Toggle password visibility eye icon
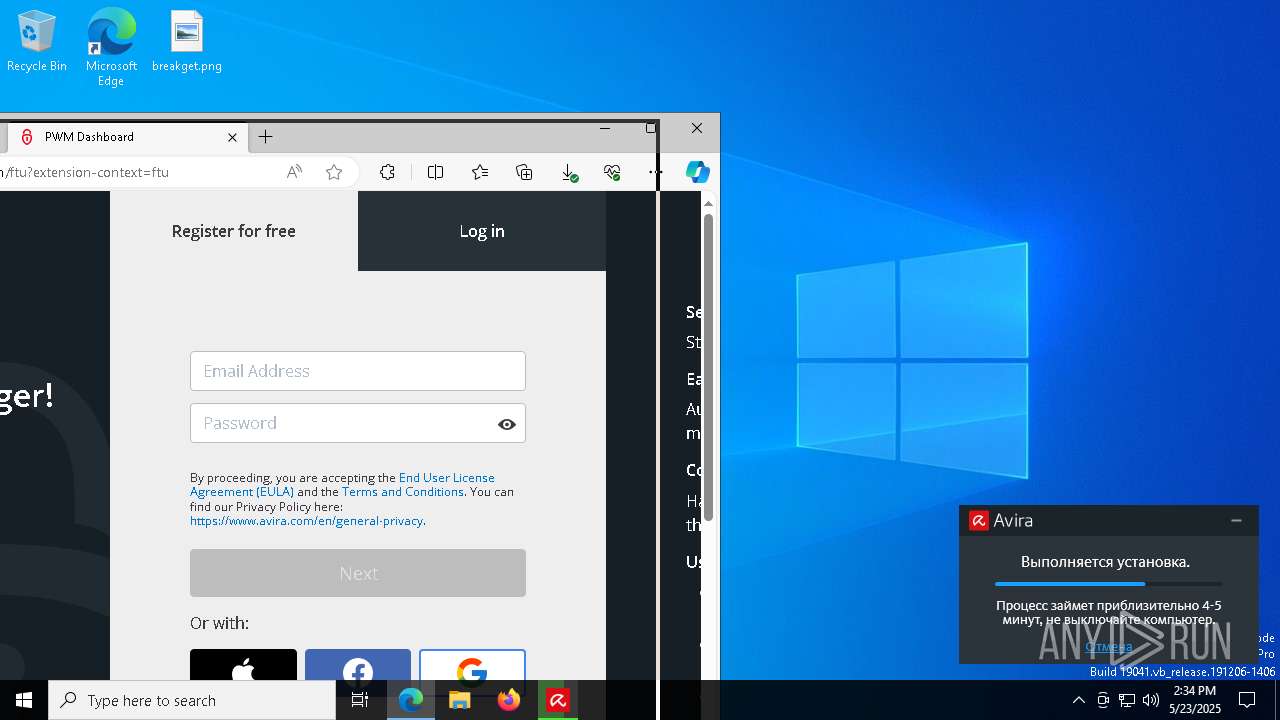 click(x=507, y=424)
